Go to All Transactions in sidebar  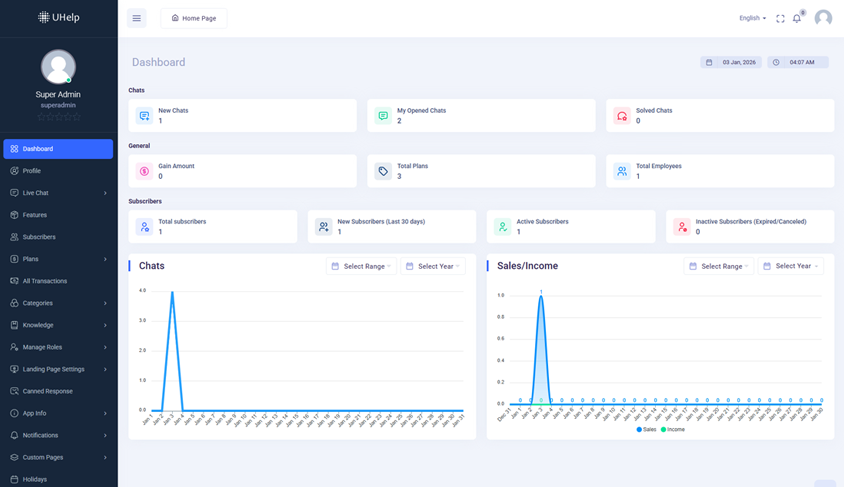pos(45,281)
